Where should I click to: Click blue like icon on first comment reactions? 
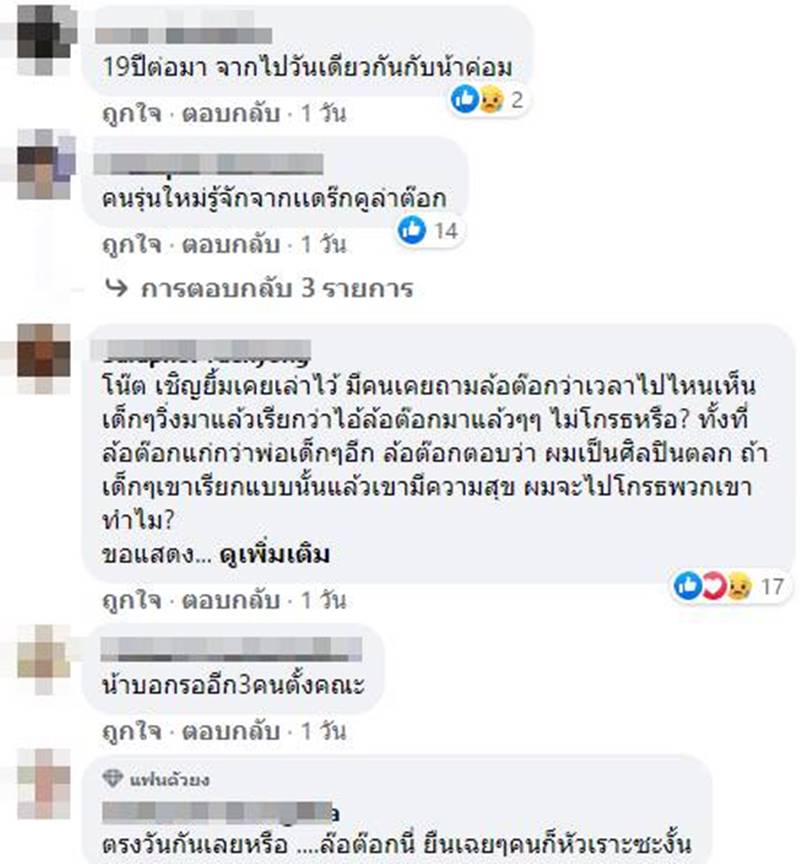point(465,99)
